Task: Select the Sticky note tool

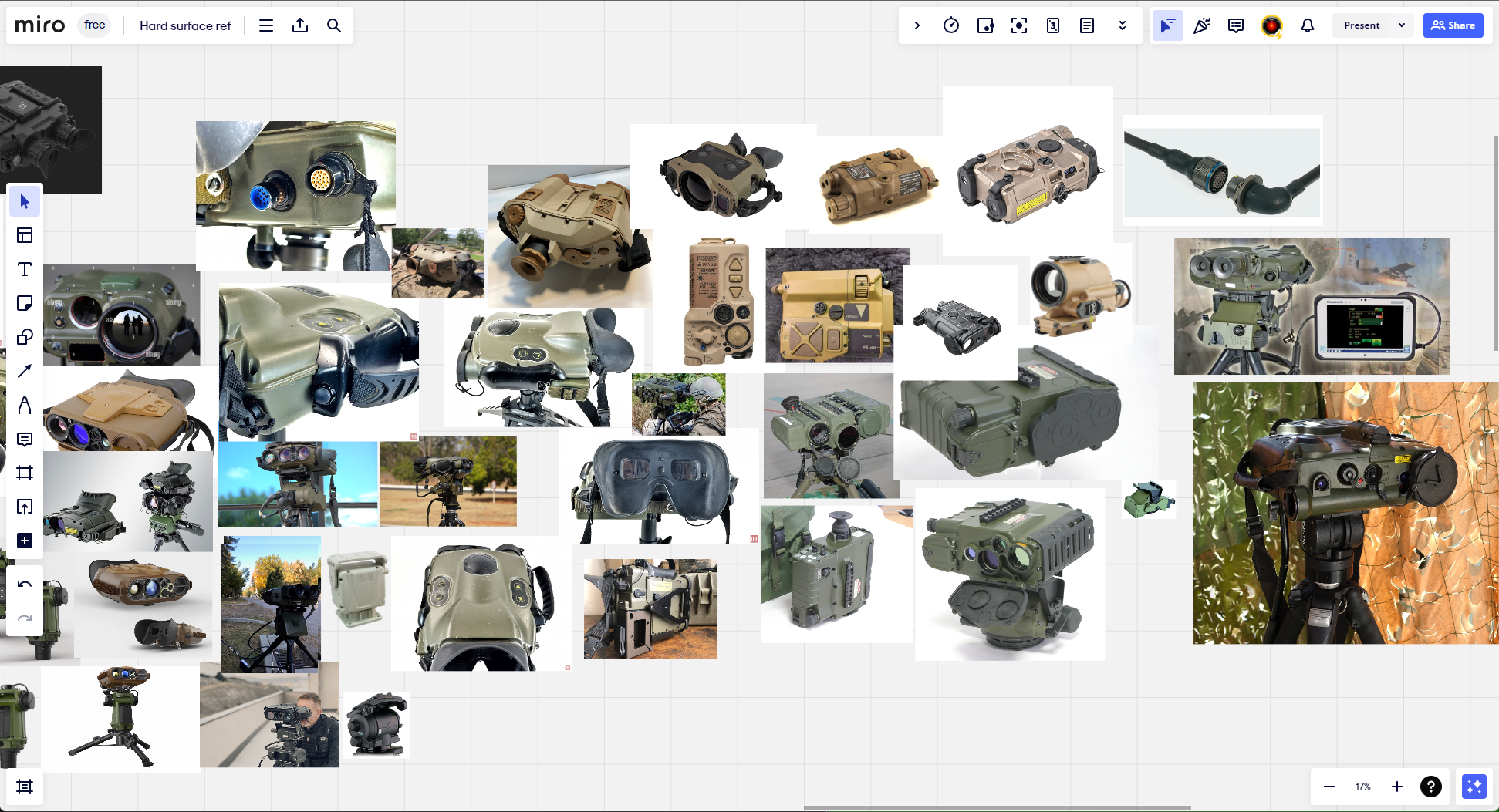Action: coord(24,303)
